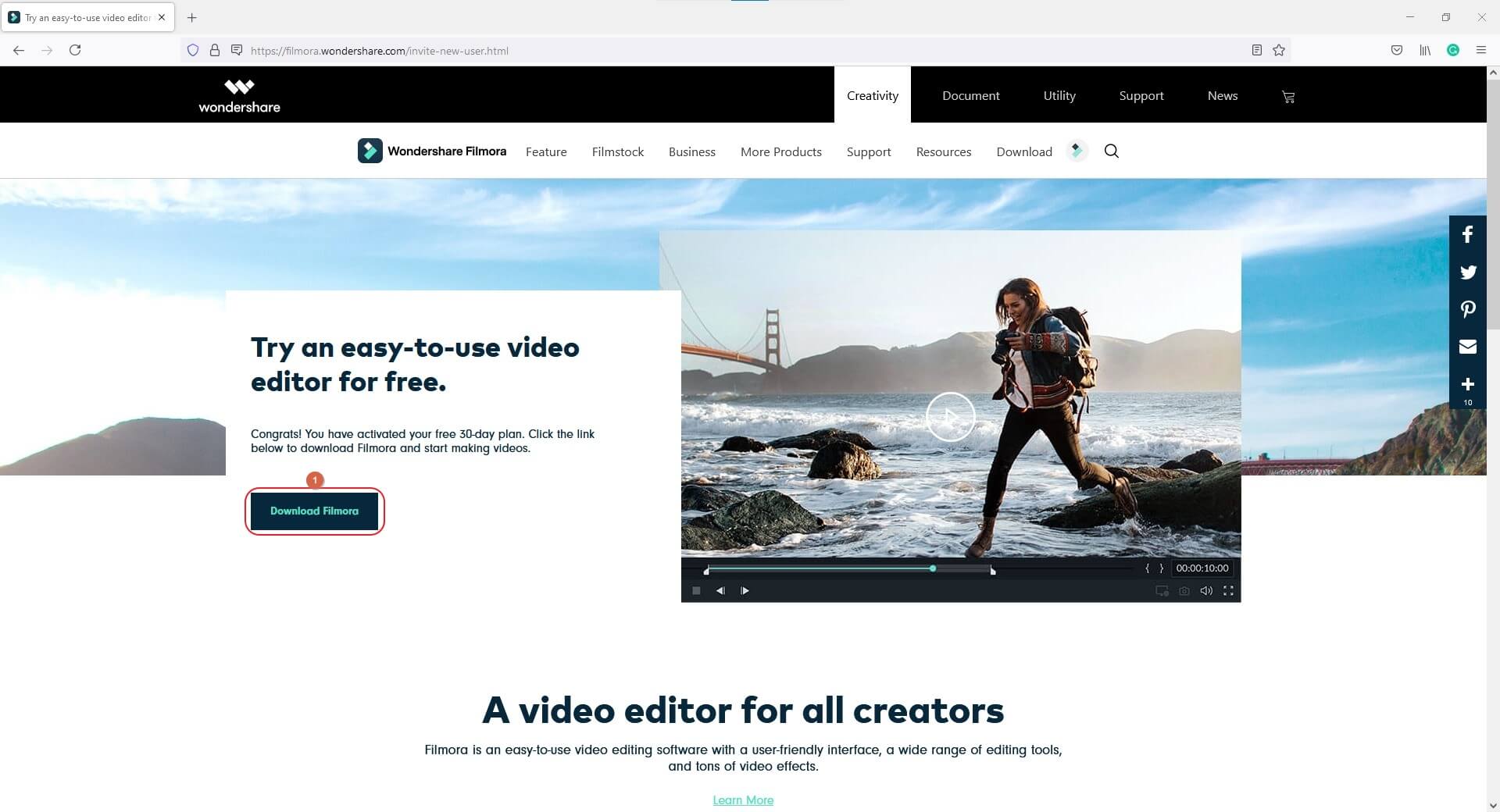The width and height of the screenshot is (1500, 812).
Task: Open the Business menu
Action: (x=692, y=151)
